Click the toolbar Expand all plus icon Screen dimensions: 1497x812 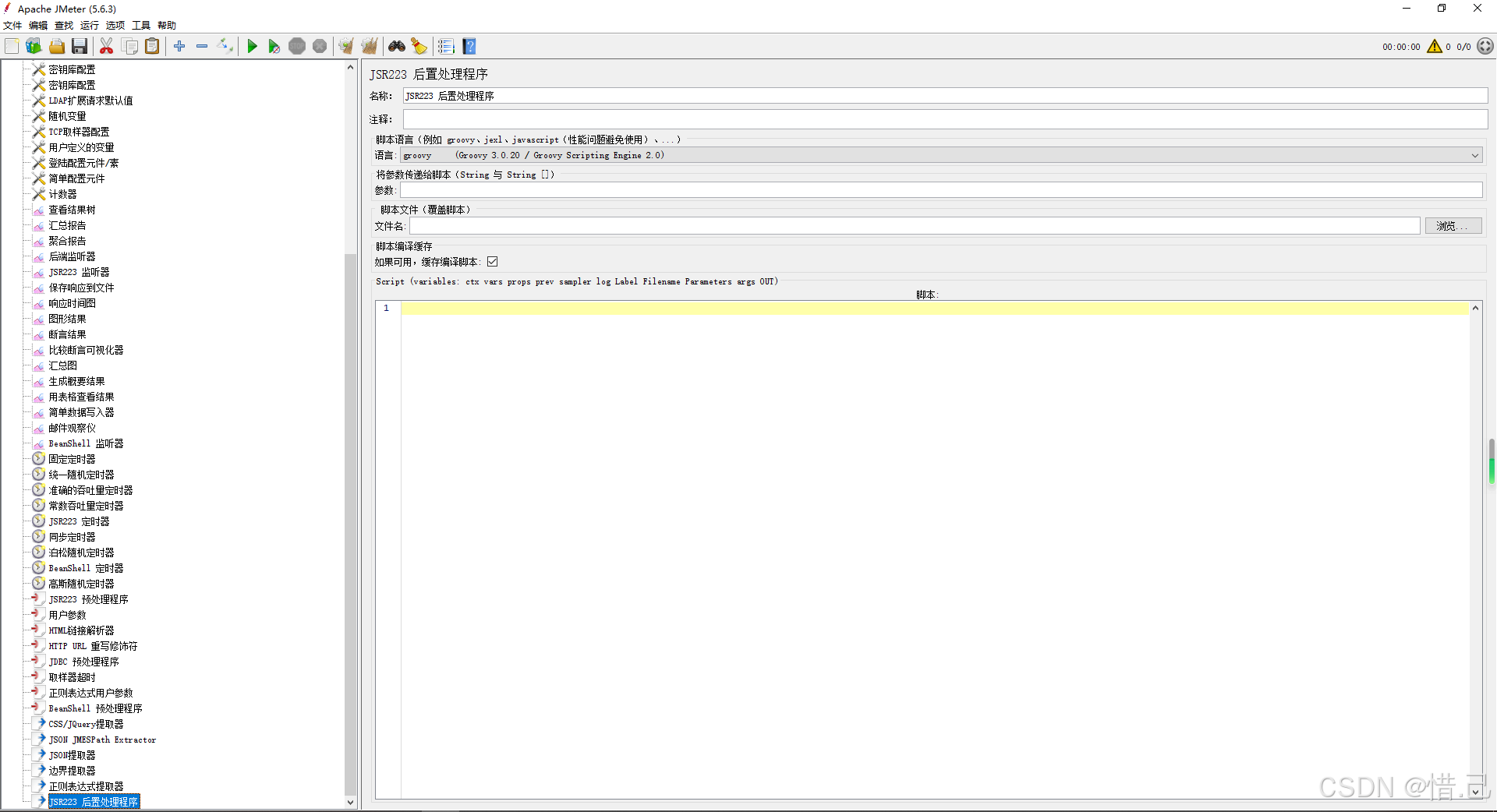pyautogui.click(x=179, y=47)
